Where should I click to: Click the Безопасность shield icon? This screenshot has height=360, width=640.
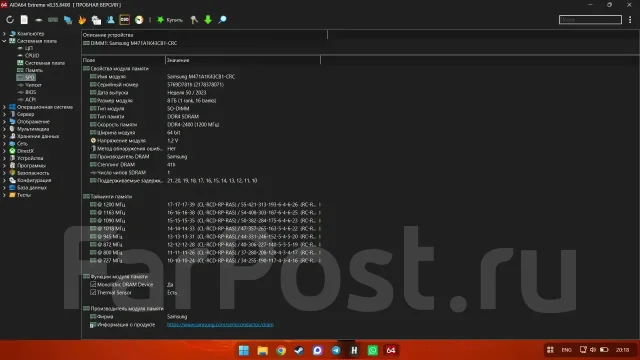(12, 173)
